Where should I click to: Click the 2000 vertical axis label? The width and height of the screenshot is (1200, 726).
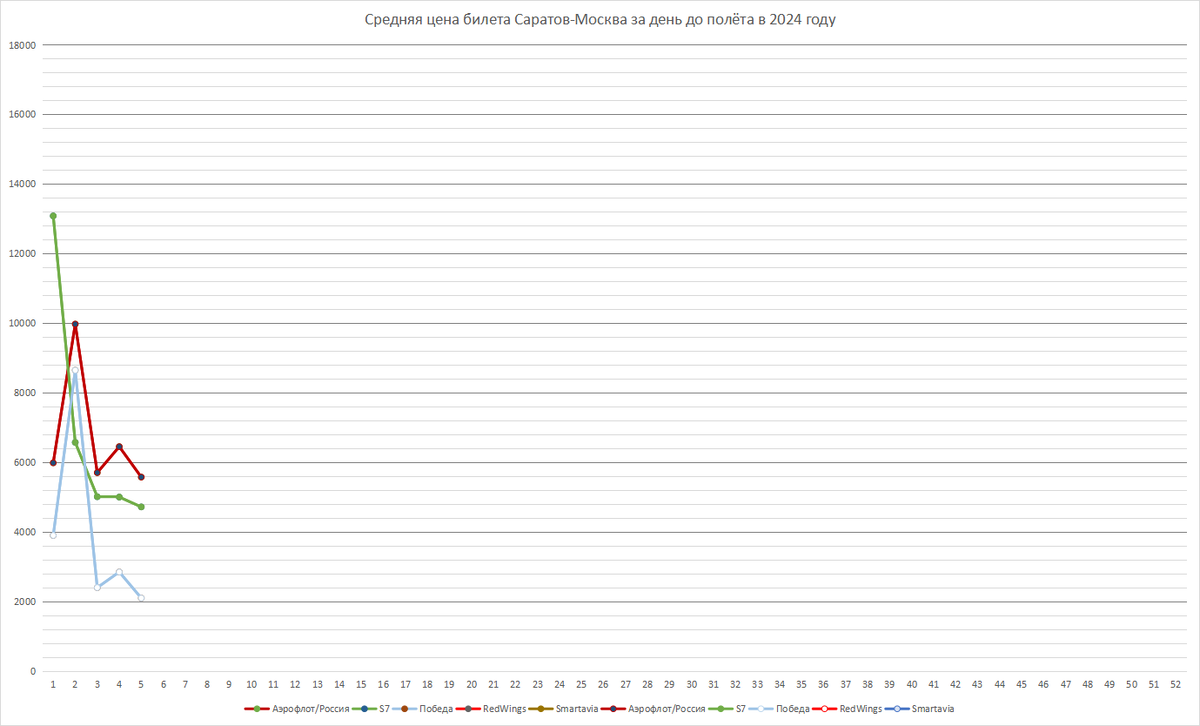25,602
